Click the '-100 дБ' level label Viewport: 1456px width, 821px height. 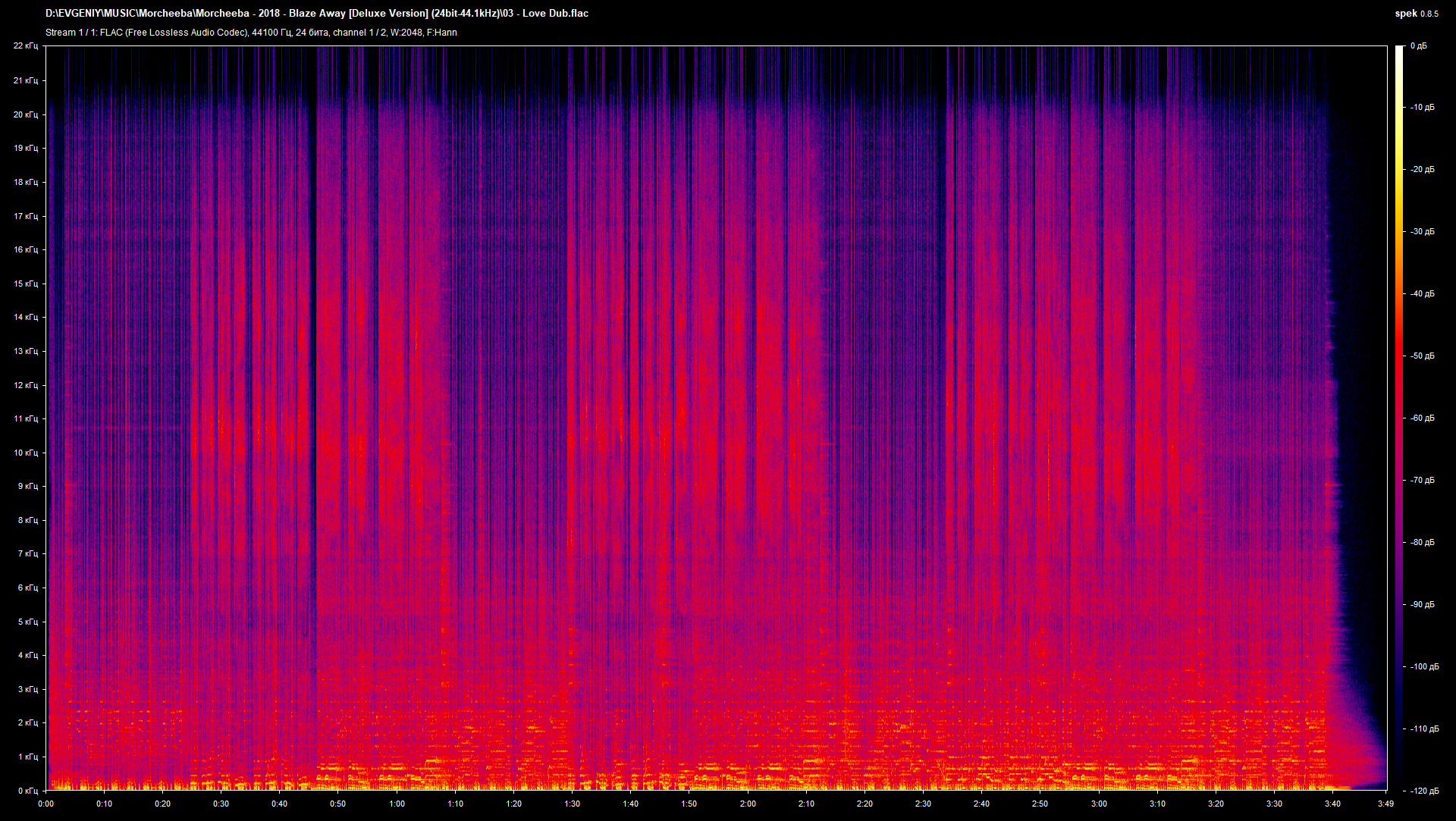pos(1425,667)
